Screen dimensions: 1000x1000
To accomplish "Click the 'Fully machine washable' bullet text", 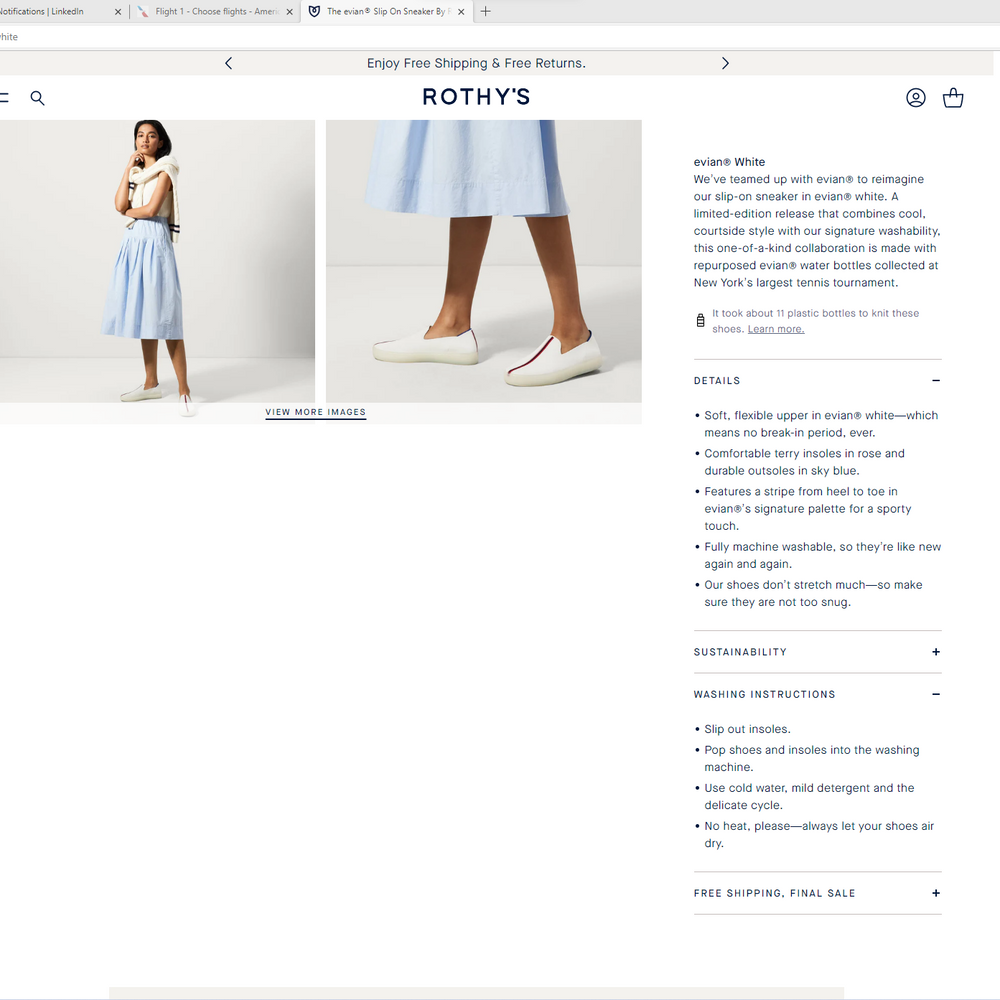I will (x=822, y=555).
